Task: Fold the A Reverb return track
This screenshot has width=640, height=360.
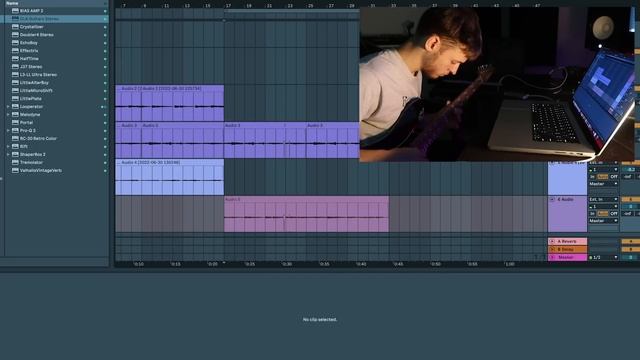Action: click(552, 242)
